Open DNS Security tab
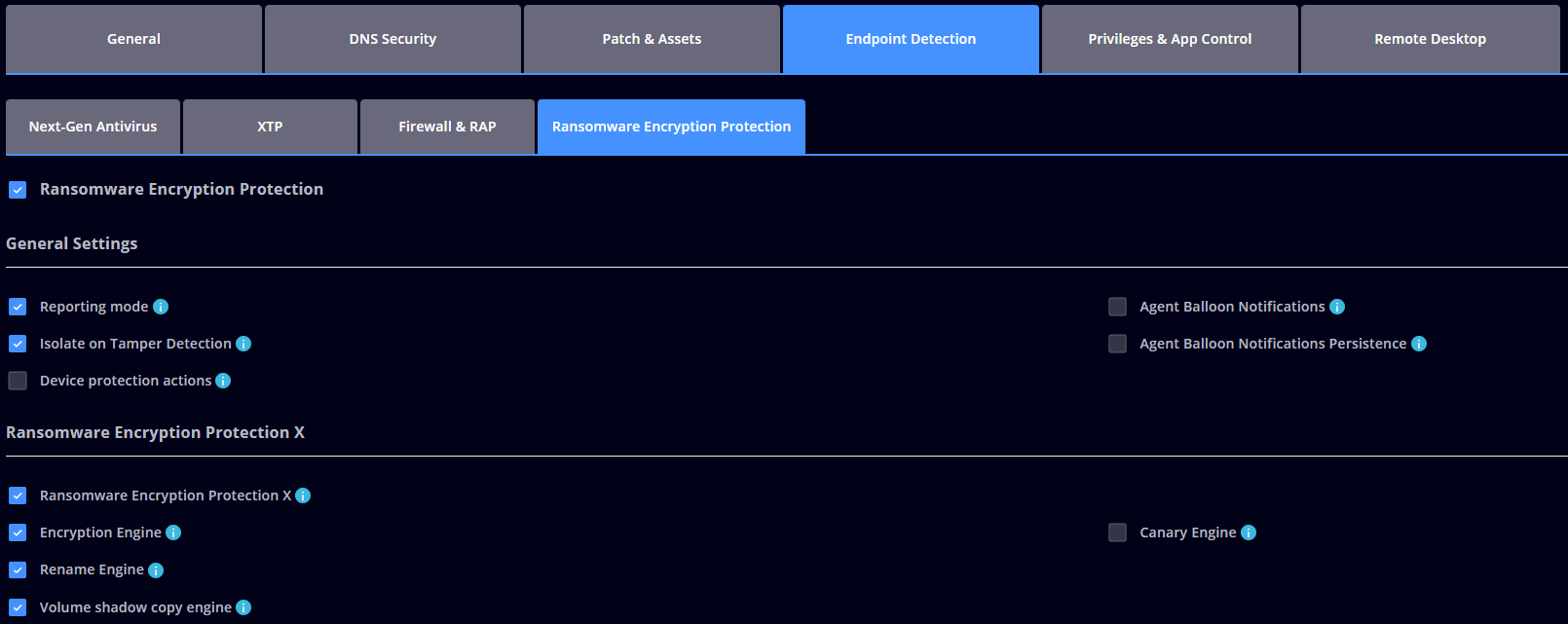1568x624 pixels. tap(392, 39)
